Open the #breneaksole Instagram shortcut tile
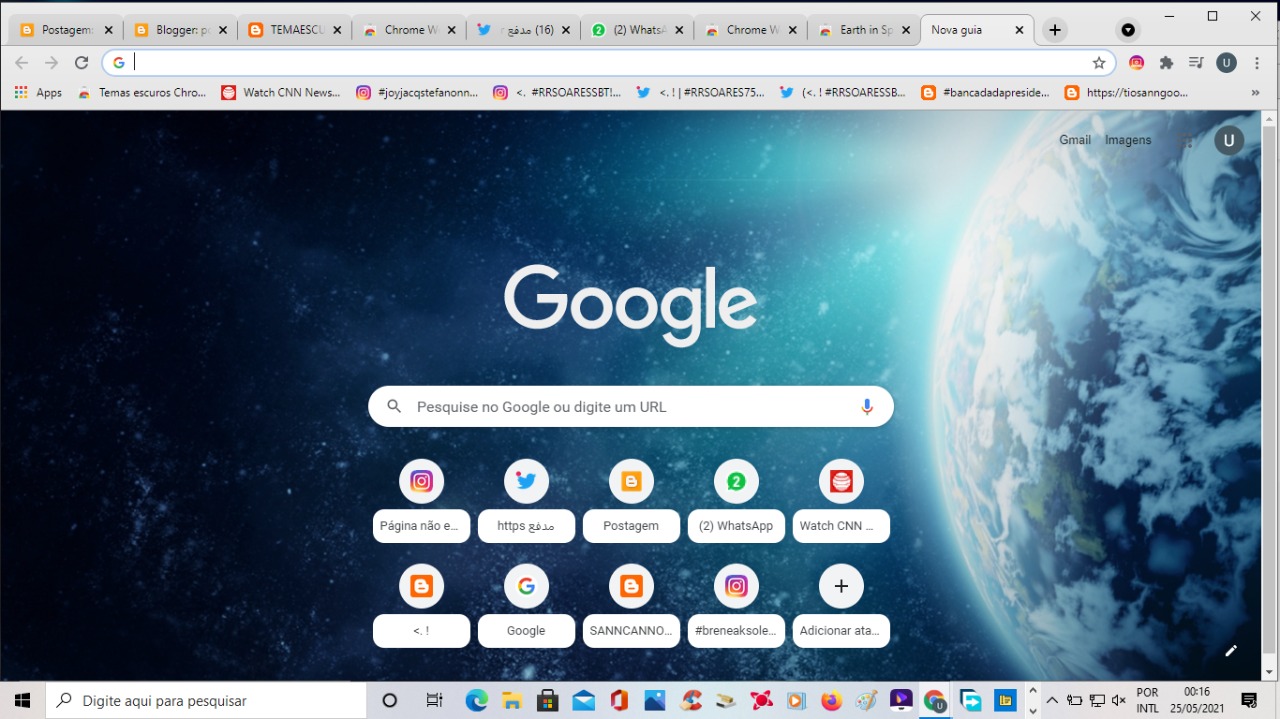 (x=736, y=606)
